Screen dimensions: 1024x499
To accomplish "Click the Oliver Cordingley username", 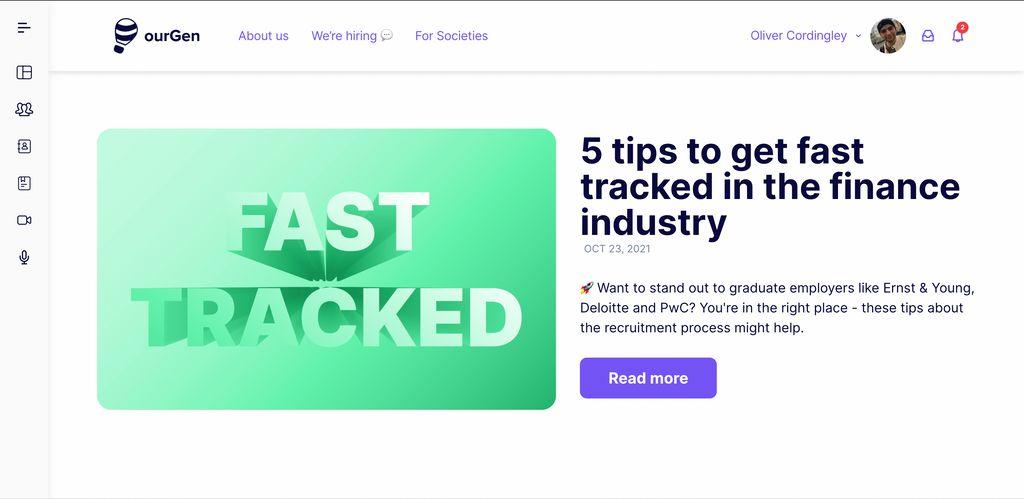I will pos(798,36).
